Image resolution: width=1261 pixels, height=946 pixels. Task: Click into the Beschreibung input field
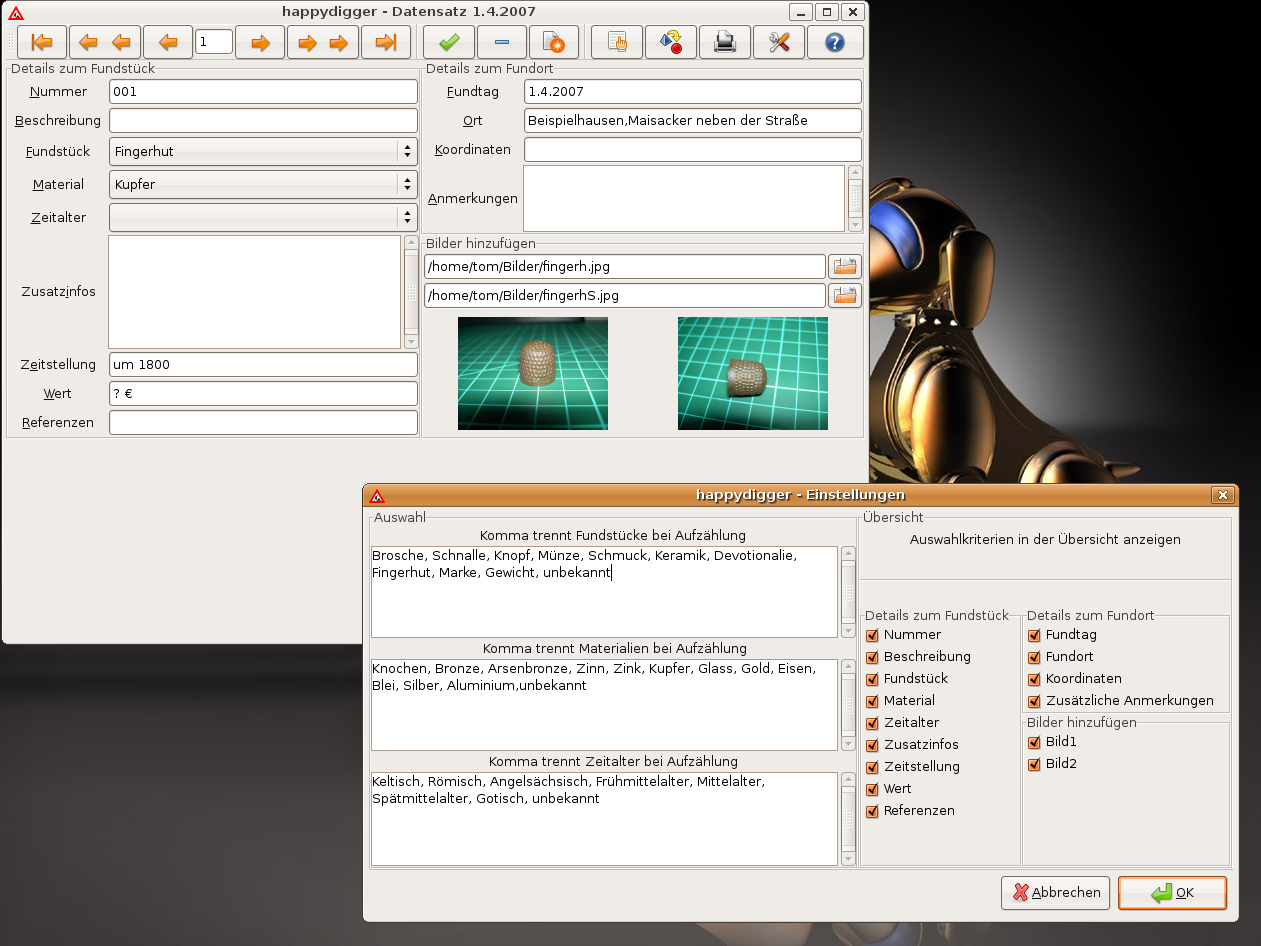coord(263,121)
